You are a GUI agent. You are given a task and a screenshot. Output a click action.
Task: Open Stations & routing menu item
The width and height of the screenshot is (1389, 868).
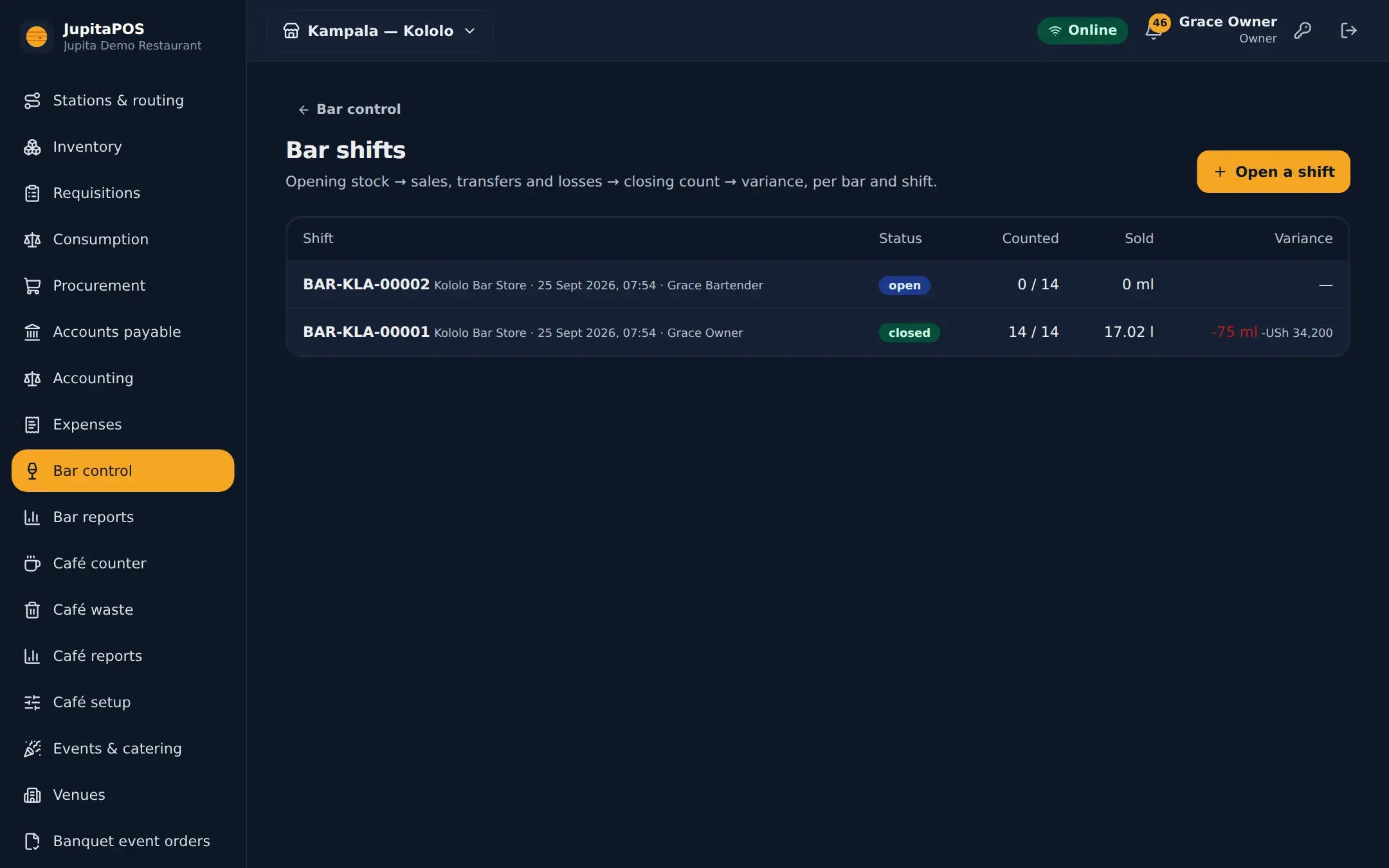(x=123, y=100)
